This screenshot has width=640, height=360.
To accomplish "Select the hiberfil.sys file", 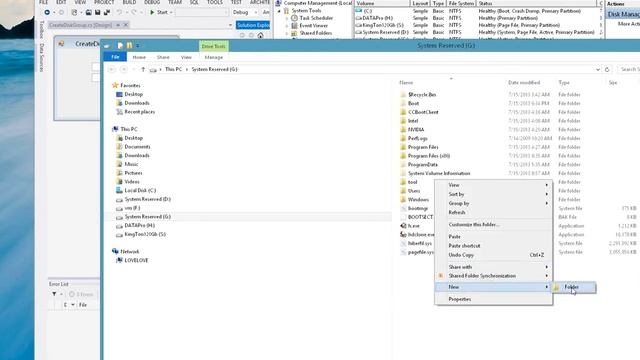I will [x=420, y=243].
